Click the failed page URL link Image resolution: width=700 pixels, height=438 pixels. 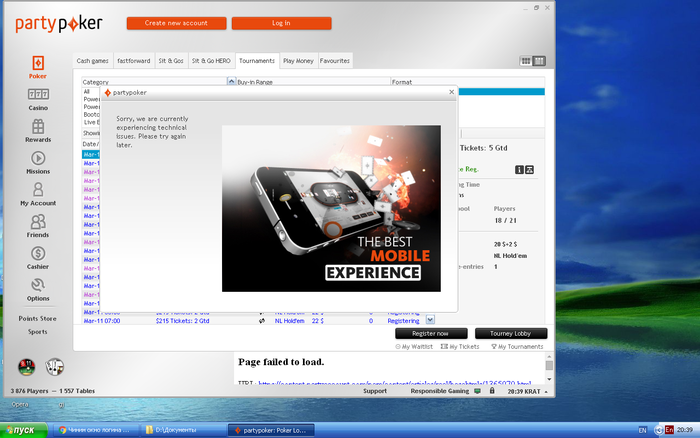pyautogui.click(x=395, y=383)
